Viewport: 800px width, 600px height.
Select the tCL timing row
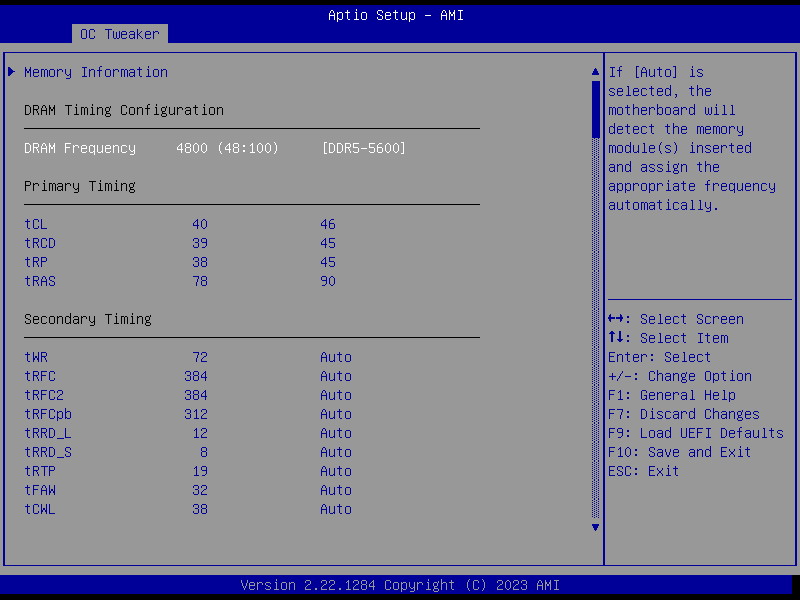(180, 224)
